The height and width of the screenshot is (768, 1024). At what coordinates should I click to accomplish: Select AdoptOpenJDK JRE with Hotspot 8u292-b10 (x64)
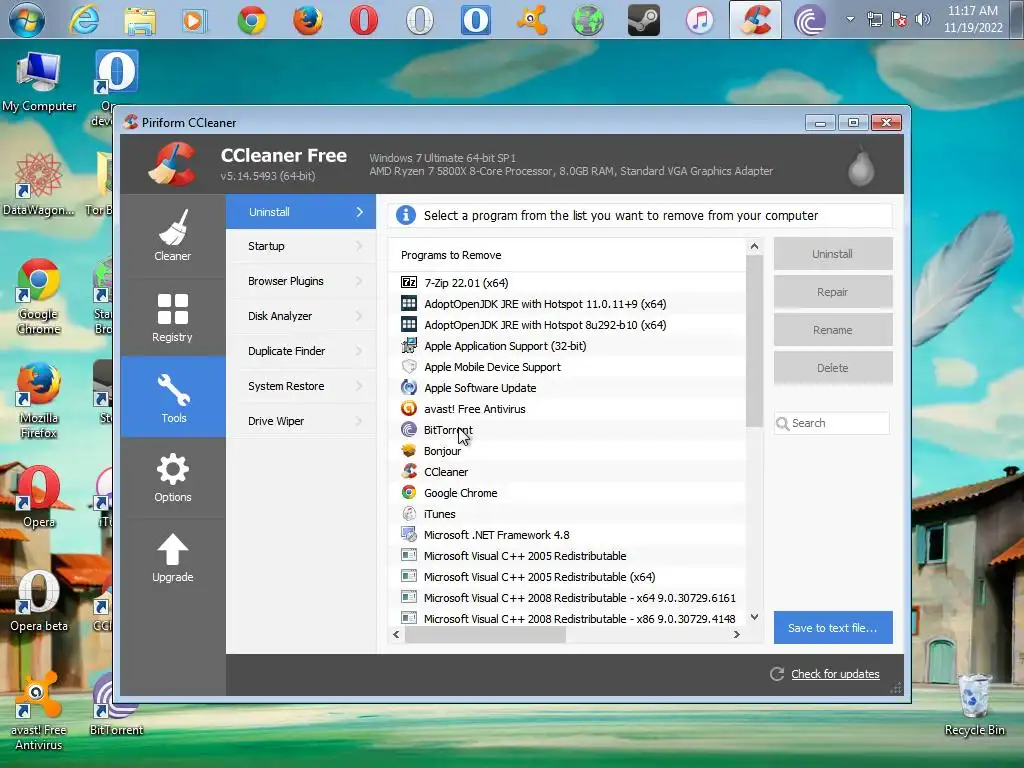(567, 325)
